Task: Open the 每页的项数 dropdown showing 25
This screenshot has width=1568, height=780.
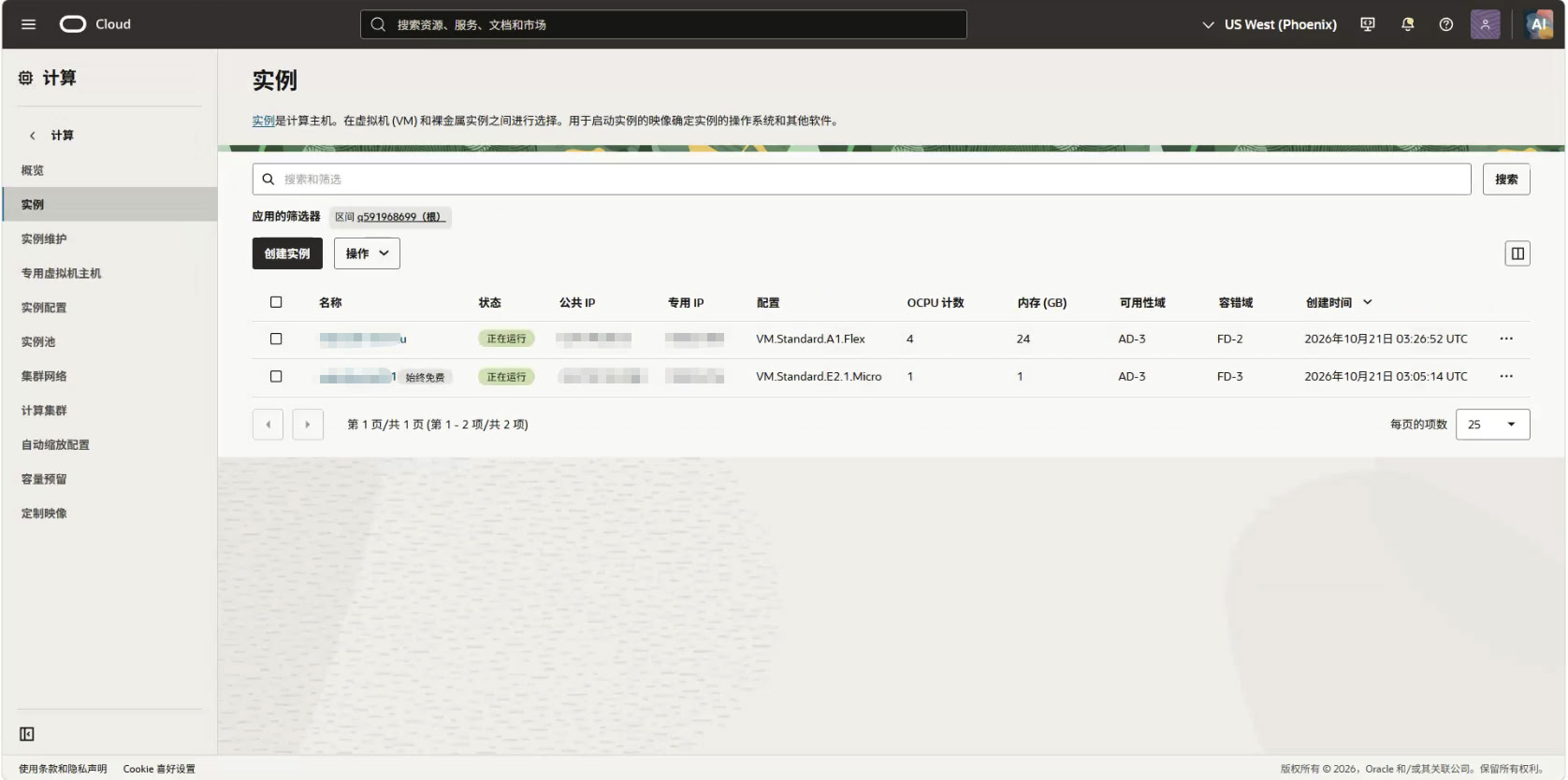Action: [1493, 425]
